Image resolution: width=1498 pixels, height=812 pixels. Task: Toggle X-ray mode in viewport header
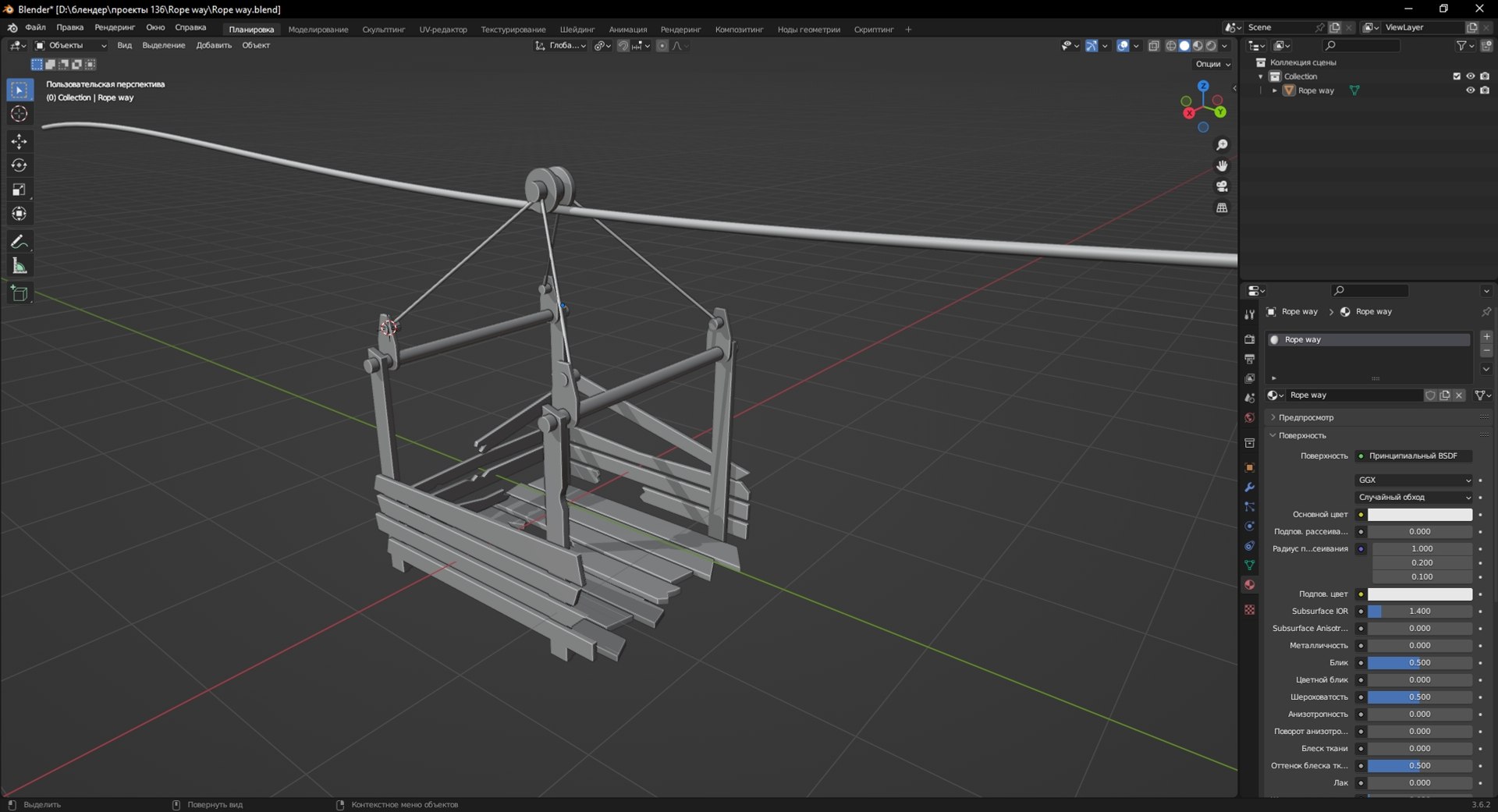[x=1154, y=46]
